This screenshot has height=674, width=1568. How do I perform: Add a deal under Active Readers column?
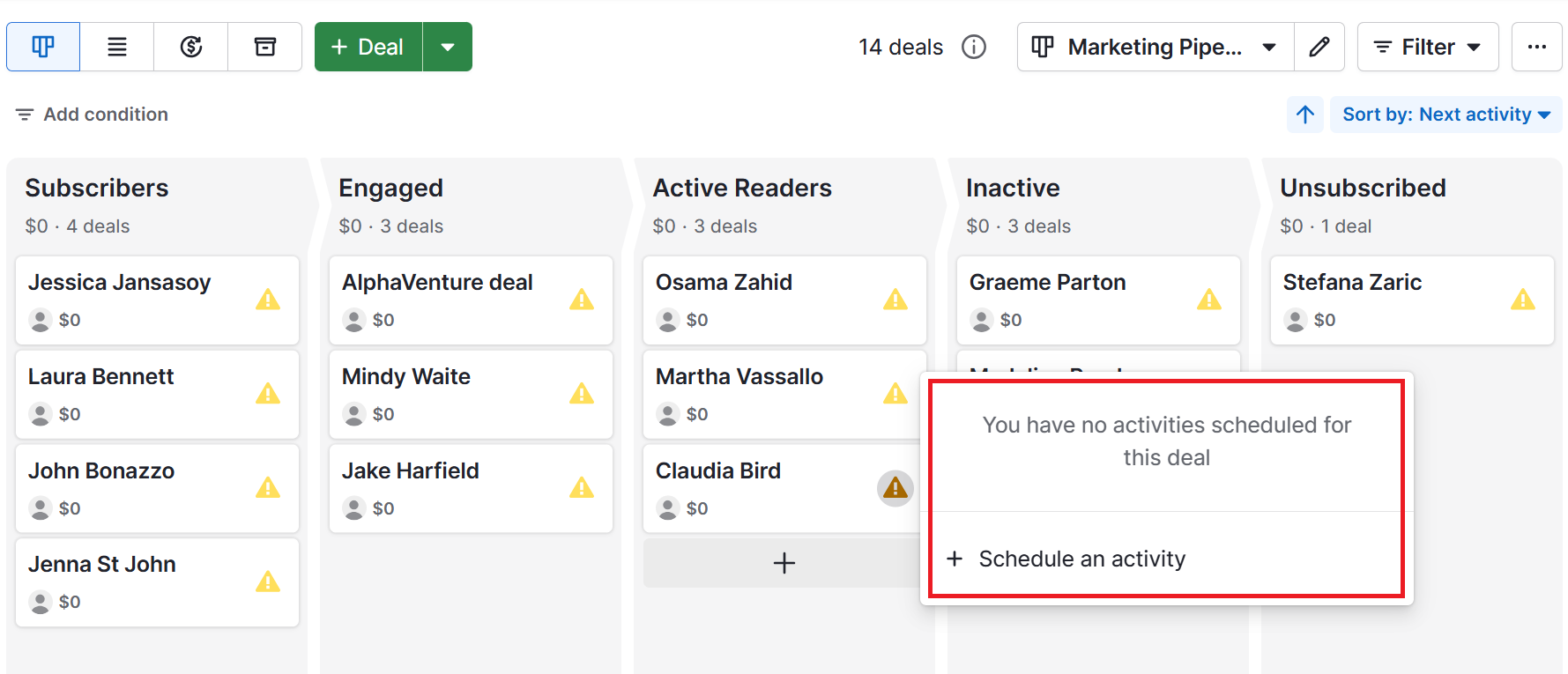(x=784, y=562)
